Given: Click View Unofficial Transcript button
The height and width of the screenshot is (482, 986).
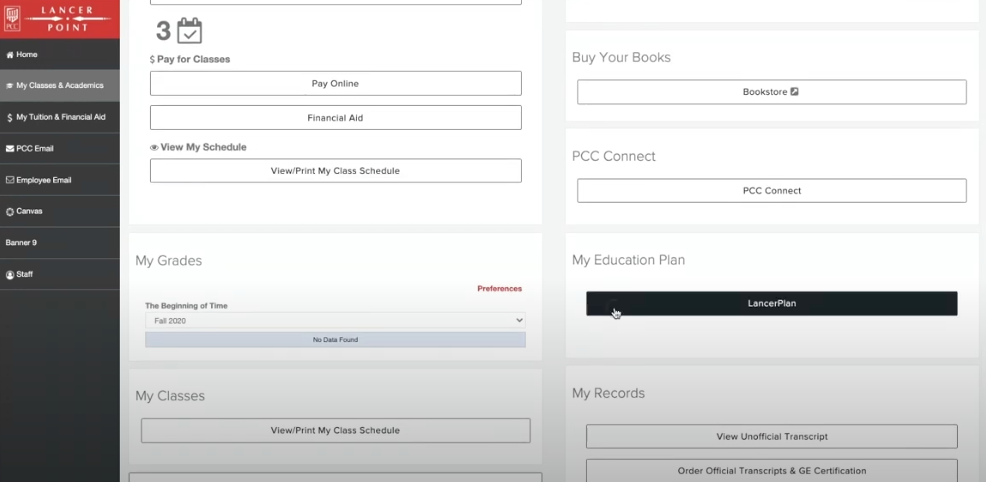Looking at the screenshot, I should click(772, 436).
